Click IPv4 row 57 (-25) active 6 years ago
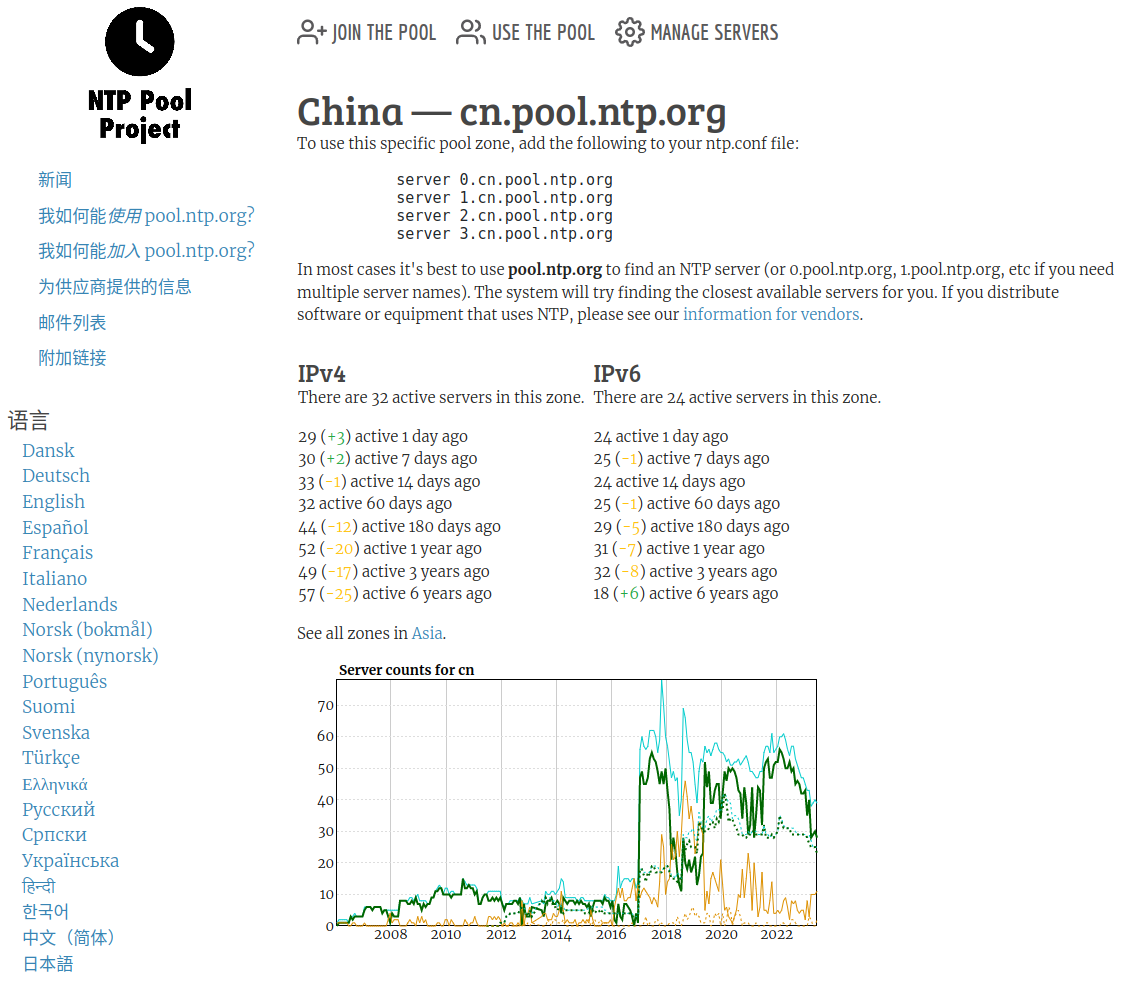Image resolution: width=1128 pixels, height=987 pixels. 395,593
